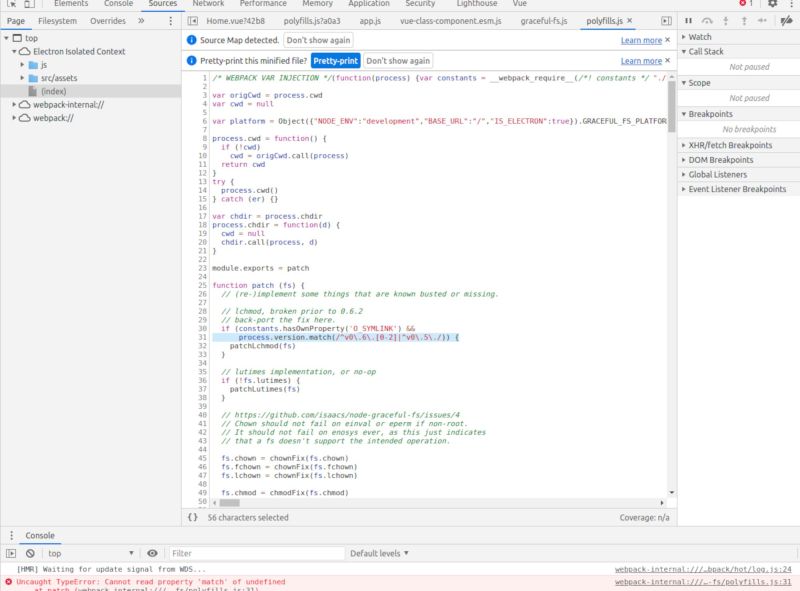Pause script execution in the debugger
The image size is (800, 591).
pyautogui.click(x=689, y=20)
